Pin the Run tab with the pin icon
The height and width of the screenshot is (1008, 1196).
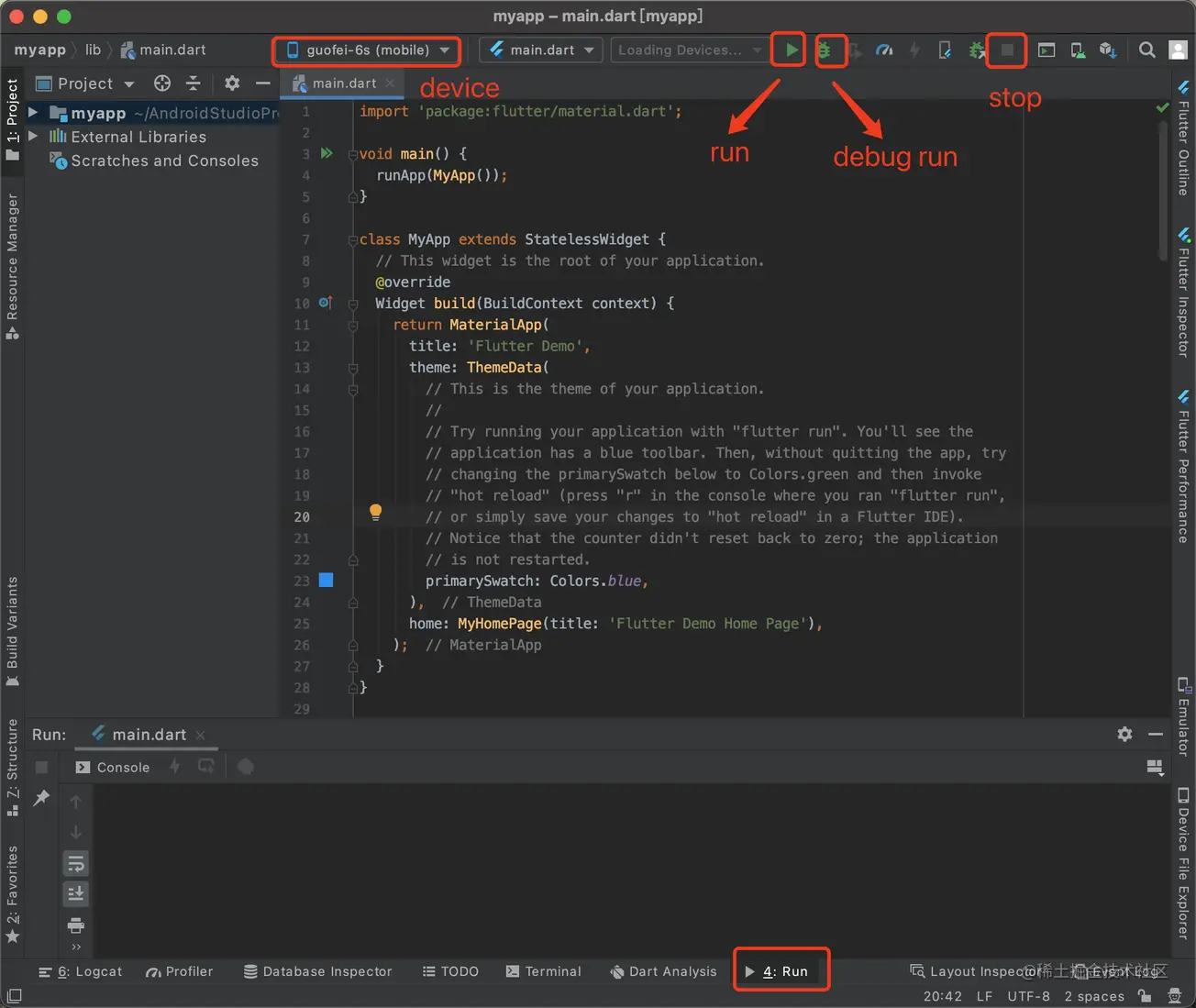(41, 798)
